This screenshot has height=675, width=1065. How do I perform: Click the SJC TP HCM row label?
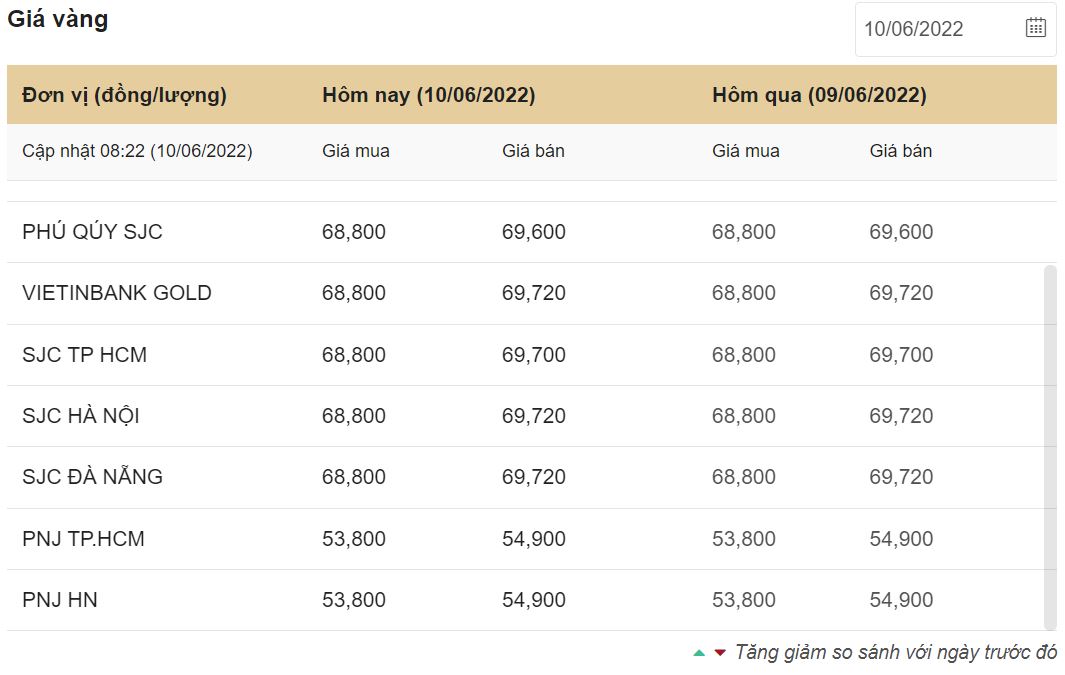[x=84, y=355]
